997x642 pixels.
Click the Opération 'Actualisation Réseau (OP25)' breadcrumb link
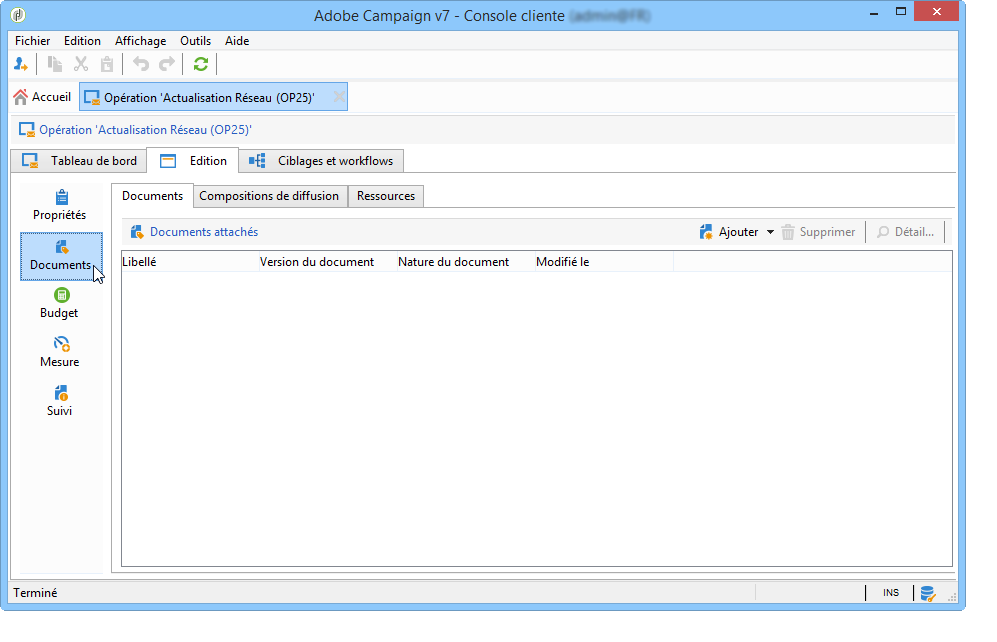click(x=146, y=130)
